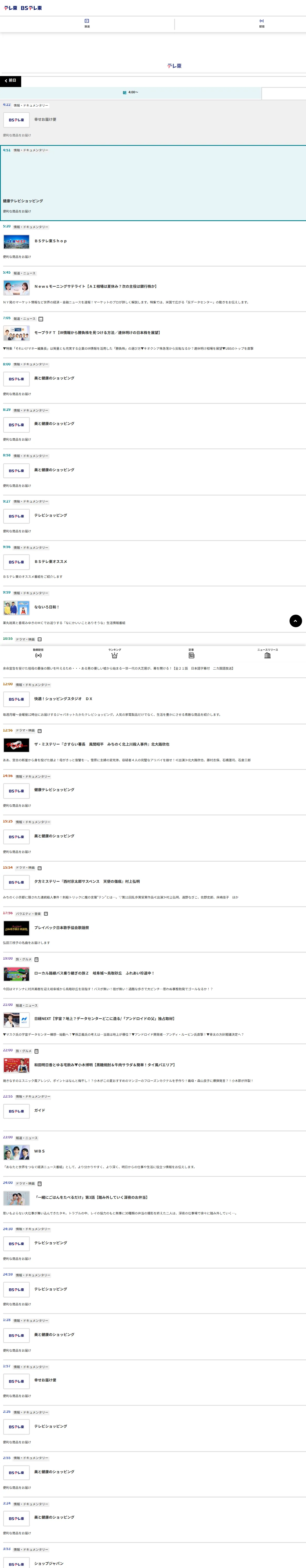Click caption icon beside the 17:56 variety show

46,913
